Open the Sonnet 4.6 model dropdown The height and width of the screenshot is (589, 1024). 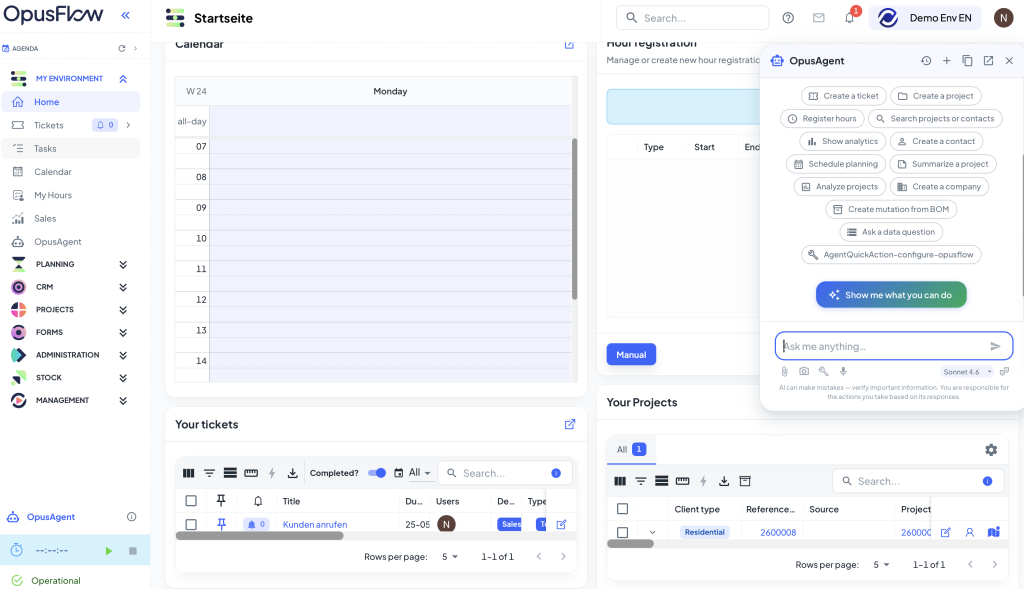[967, 372]
